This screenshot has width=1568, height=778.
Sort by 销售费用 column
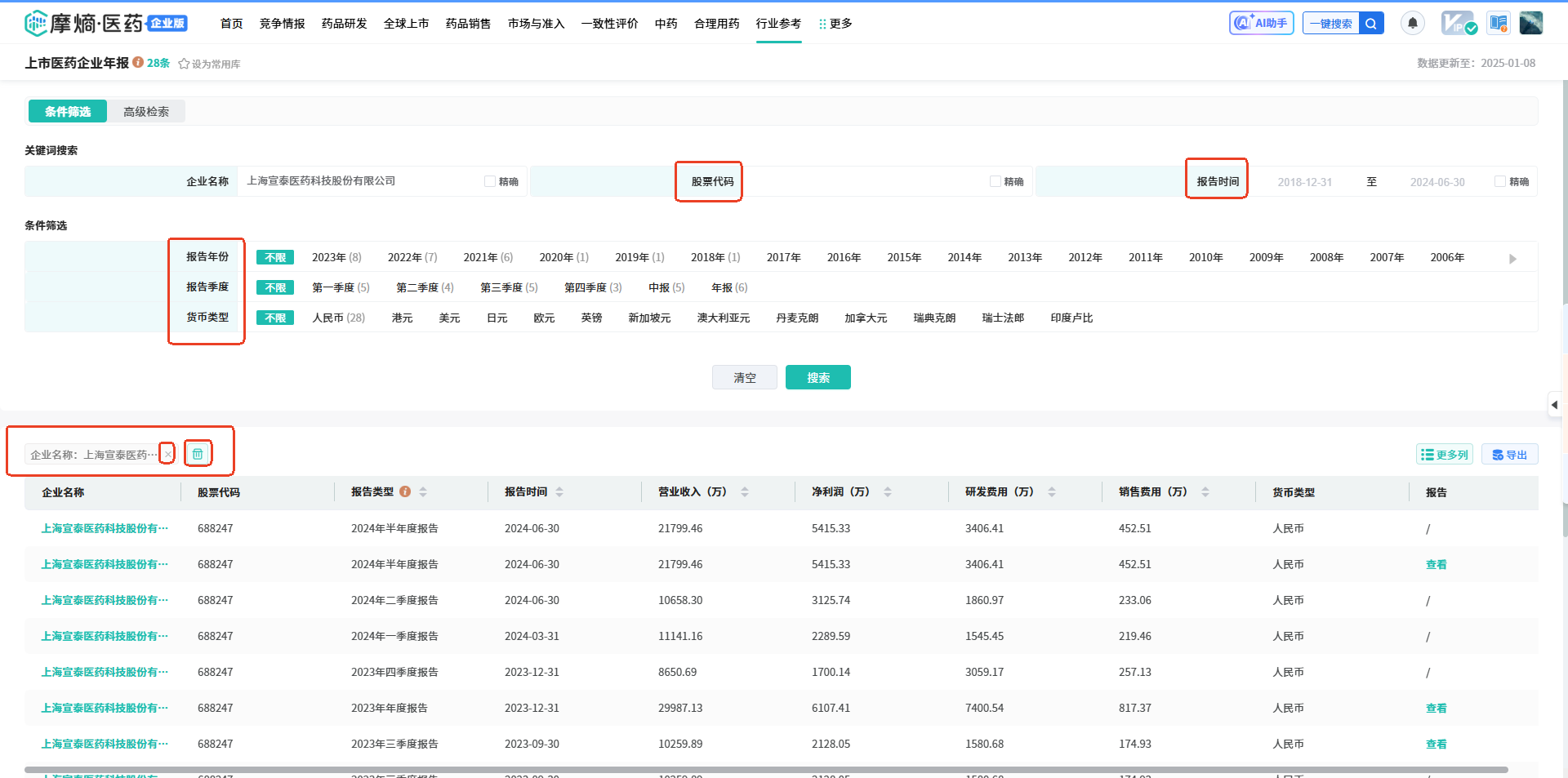click(x=1205, y=491)
